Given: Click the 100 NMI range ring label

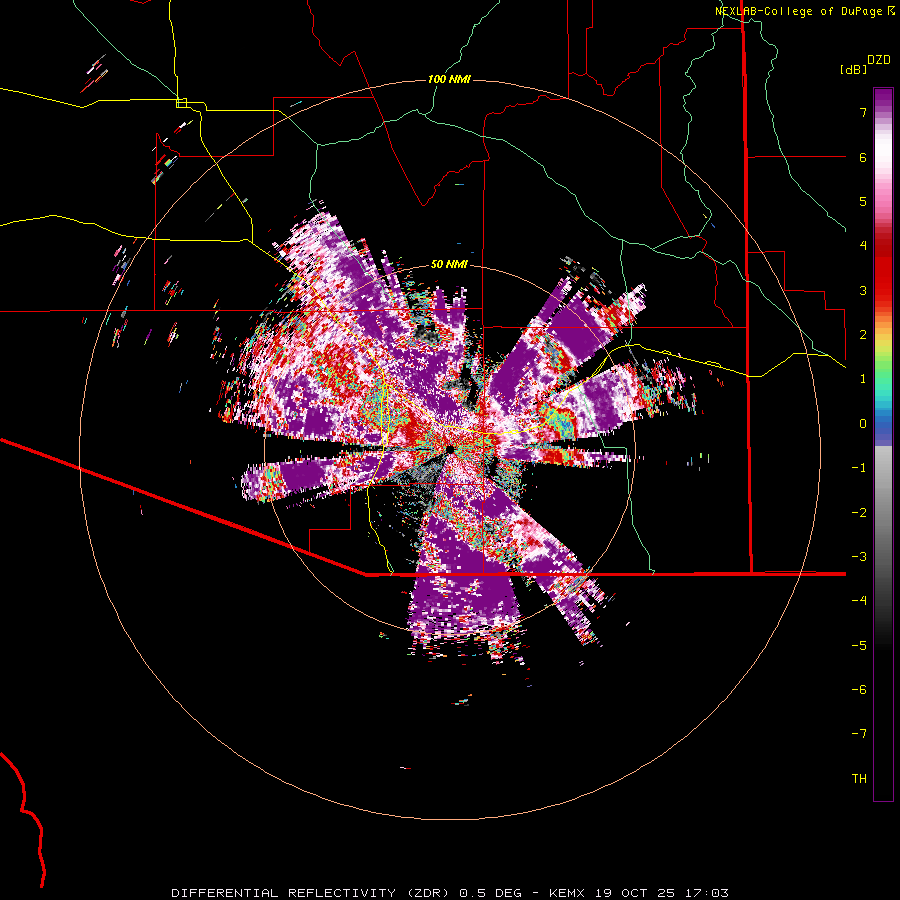Looking at the screenshot, I should 449,79.
